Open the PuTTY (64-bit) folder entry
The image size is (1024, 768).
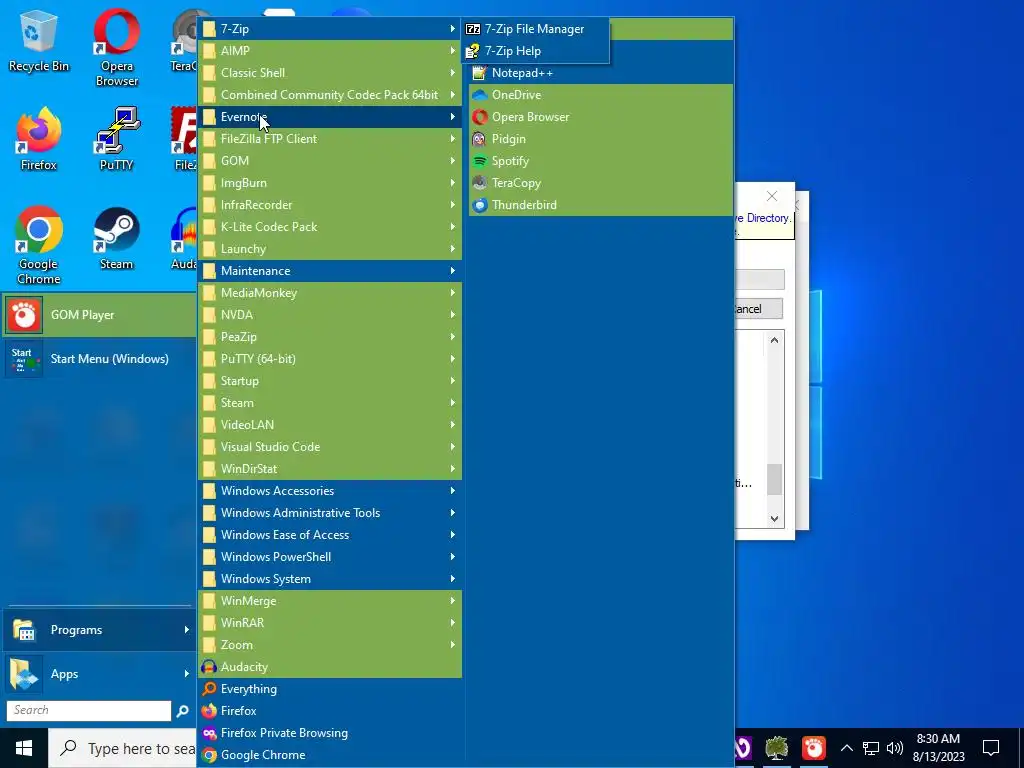coord(330,359)
